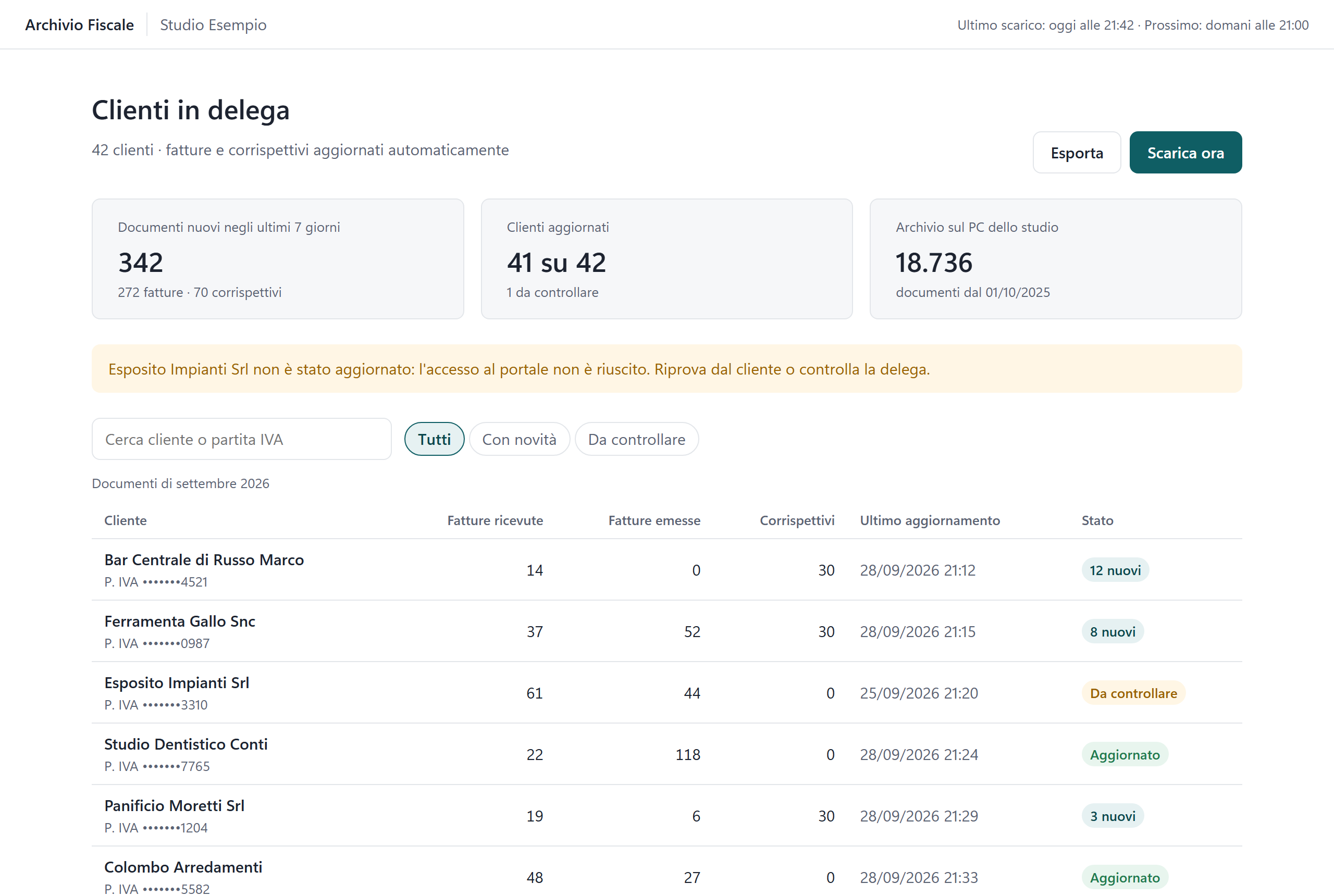Open Esposito Impianti Srl client name
Image resolution: width=1334 pixels, height=896 pixels.
click(177, 682)
